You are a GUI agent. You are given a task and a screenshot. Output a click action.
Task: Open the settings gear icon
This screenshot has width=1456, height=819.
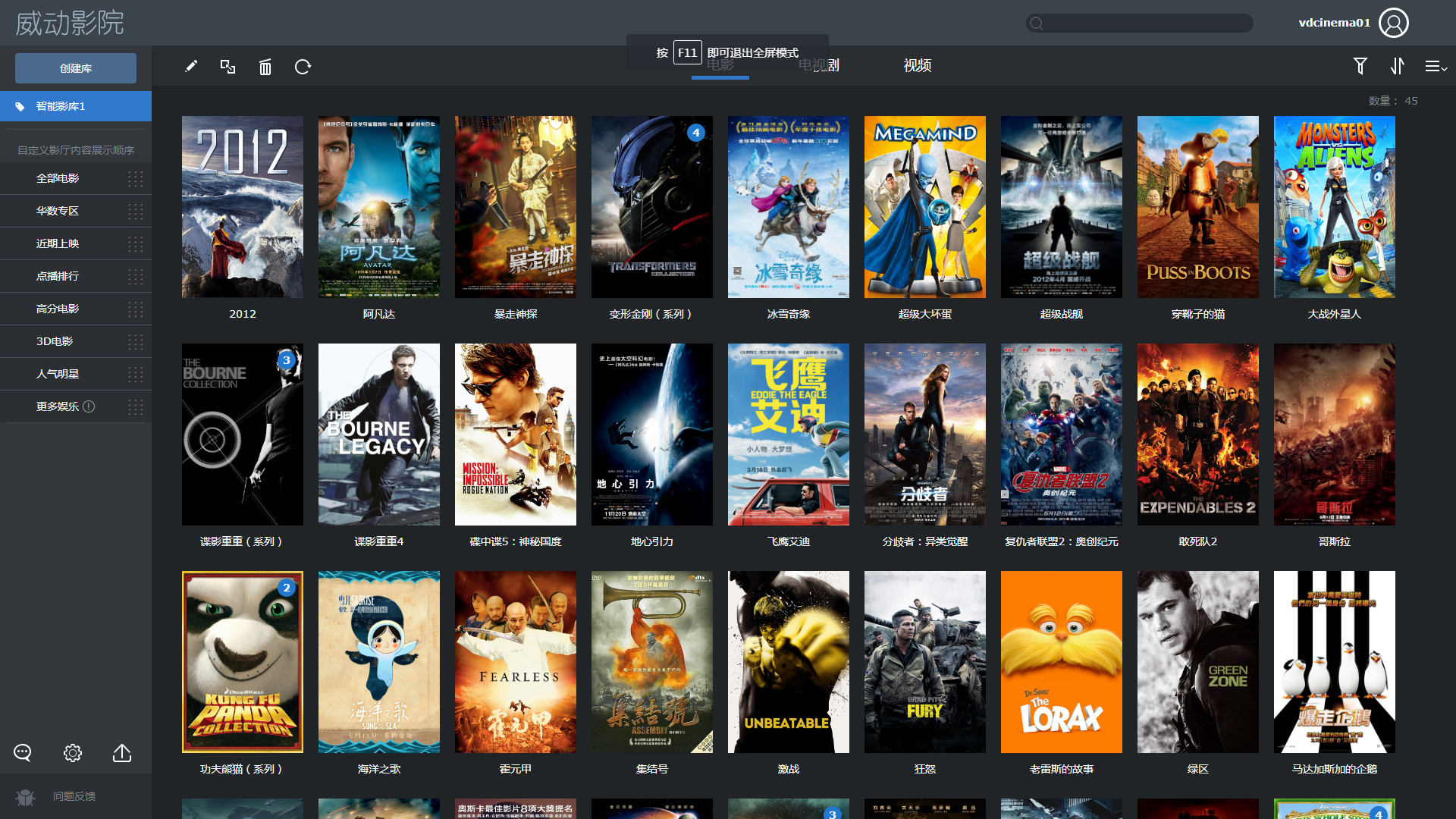click(x=73, y=753)
